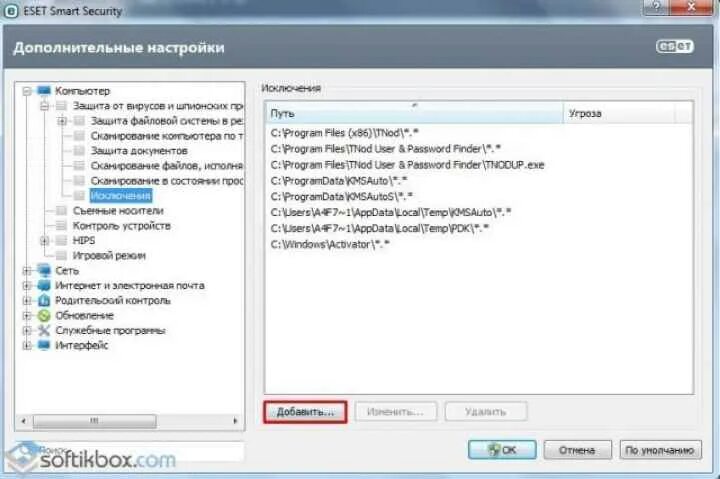The height and width of the screenshot is (479, 720).
Task: Click the Отмена button
Action: (x=577, y=450)
